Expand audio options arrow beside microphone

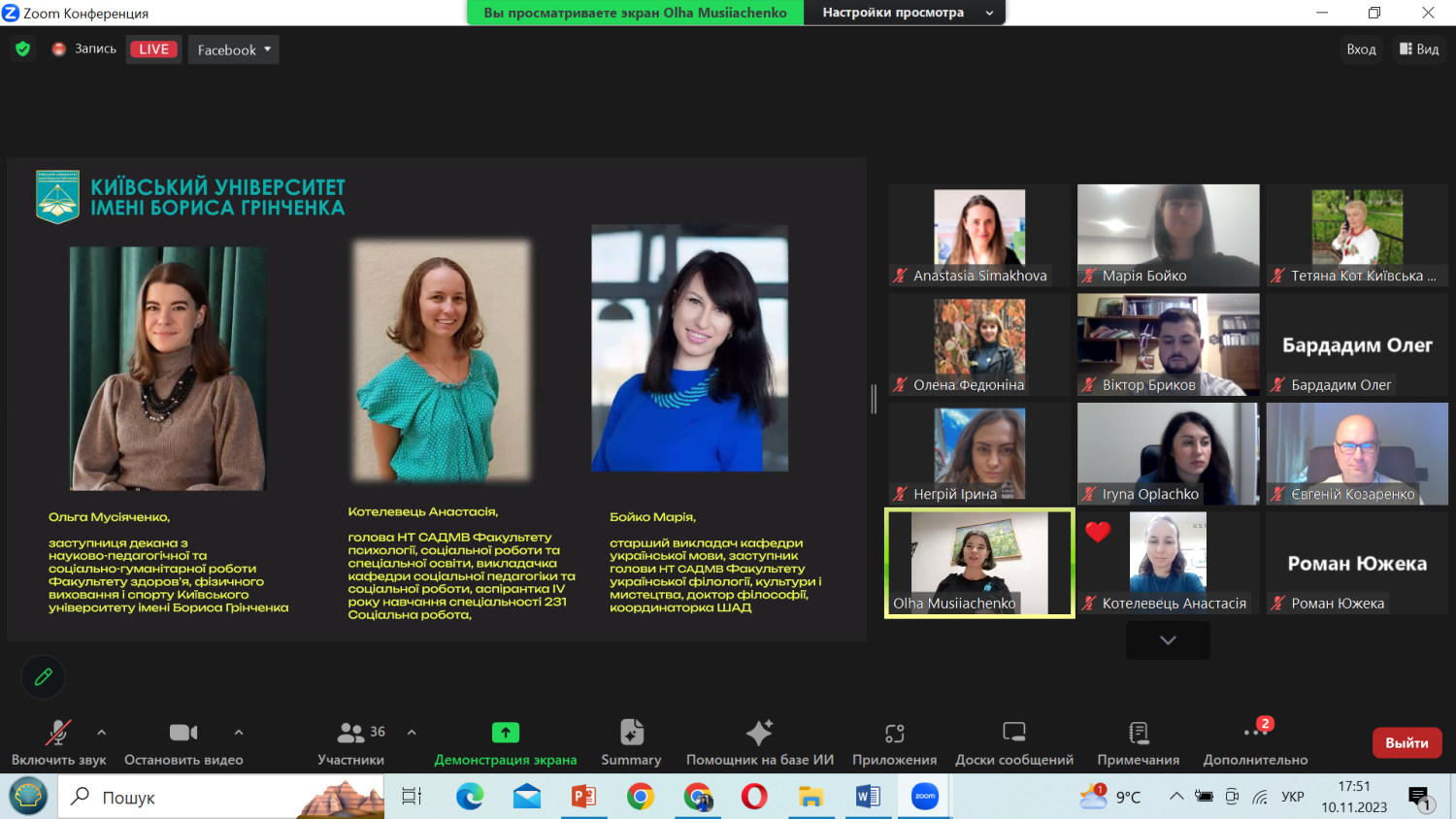click(102, 733)
